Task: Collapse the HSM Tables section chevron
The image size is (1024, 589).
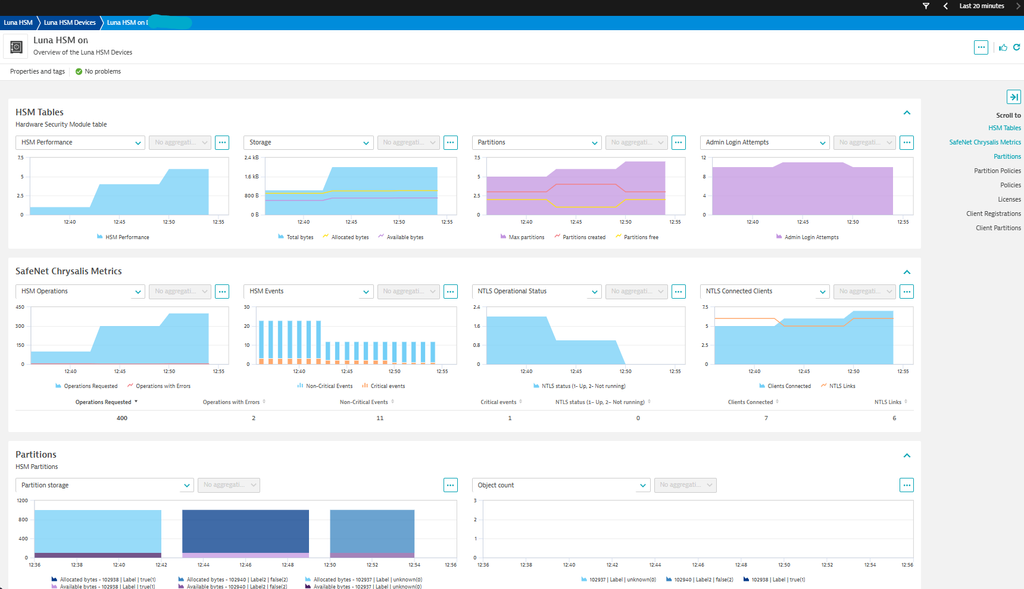Action: tap(906, 113)
